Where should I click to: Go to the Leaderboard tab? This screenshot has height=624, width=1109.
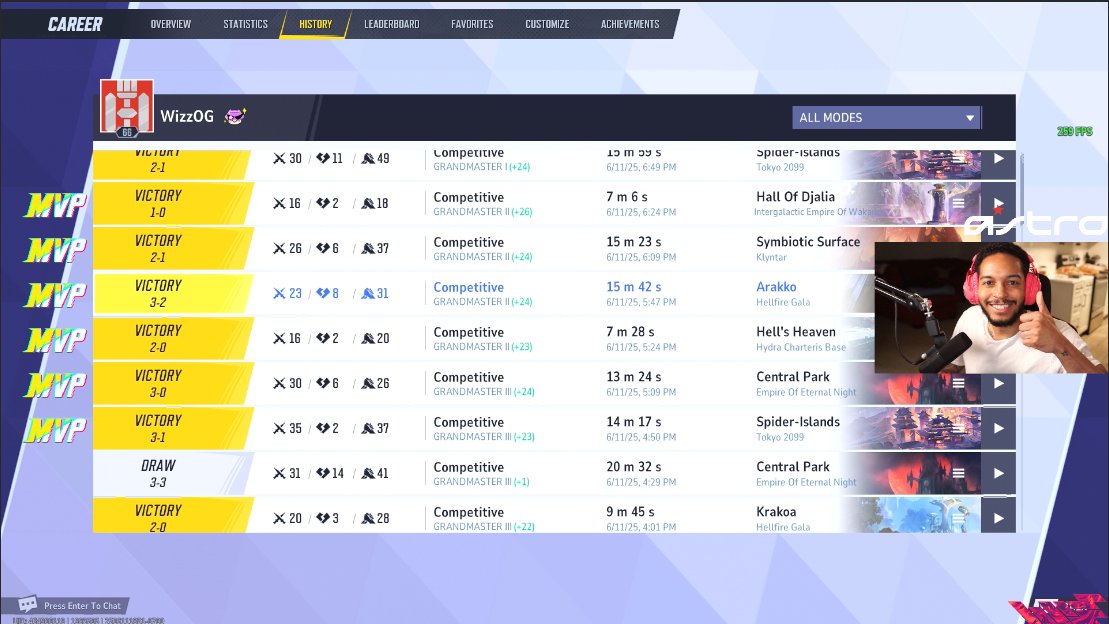392,24
